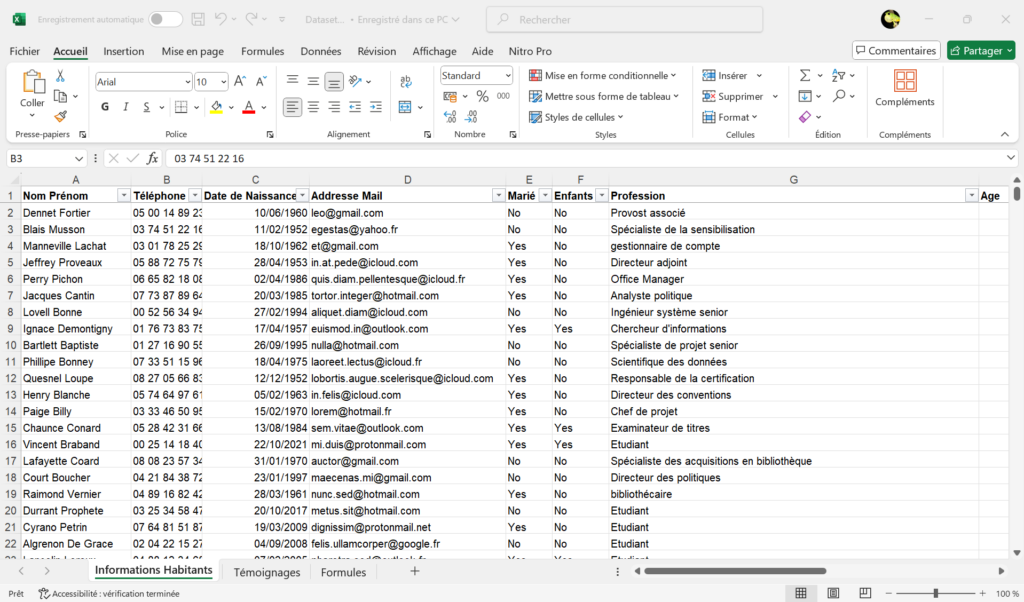This screenshot has width=1024, height=602.
Task: Toggle Enregistrement automatique switch
Action: click(165, 19)
